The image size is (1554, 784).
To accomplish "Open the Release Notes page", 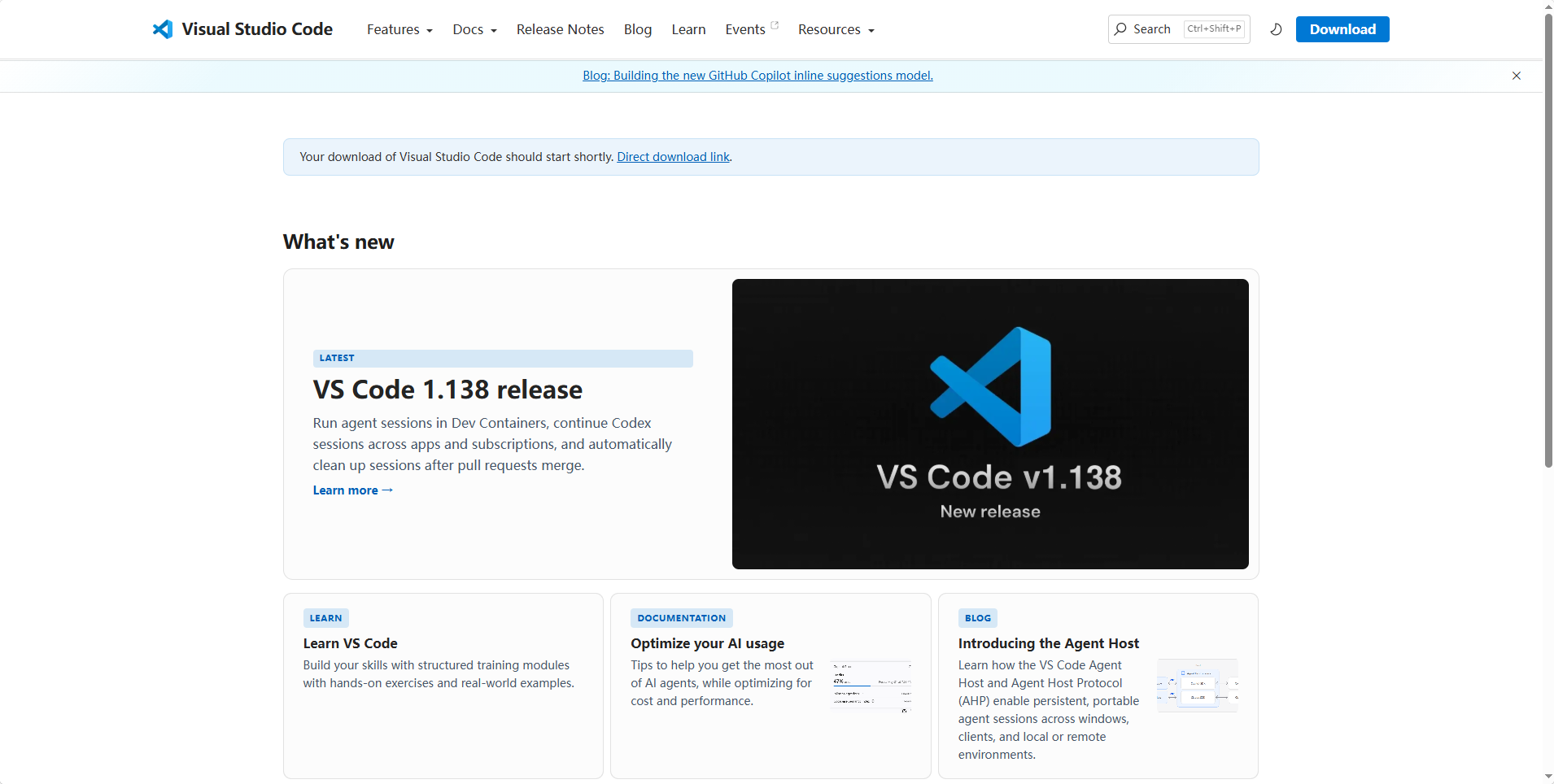I will point(561,29).
